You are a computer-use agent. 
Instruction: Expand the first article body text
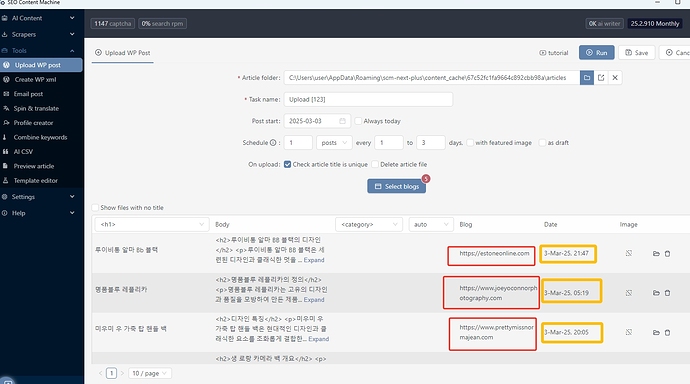pyautogui.click(x=314, y=260)
